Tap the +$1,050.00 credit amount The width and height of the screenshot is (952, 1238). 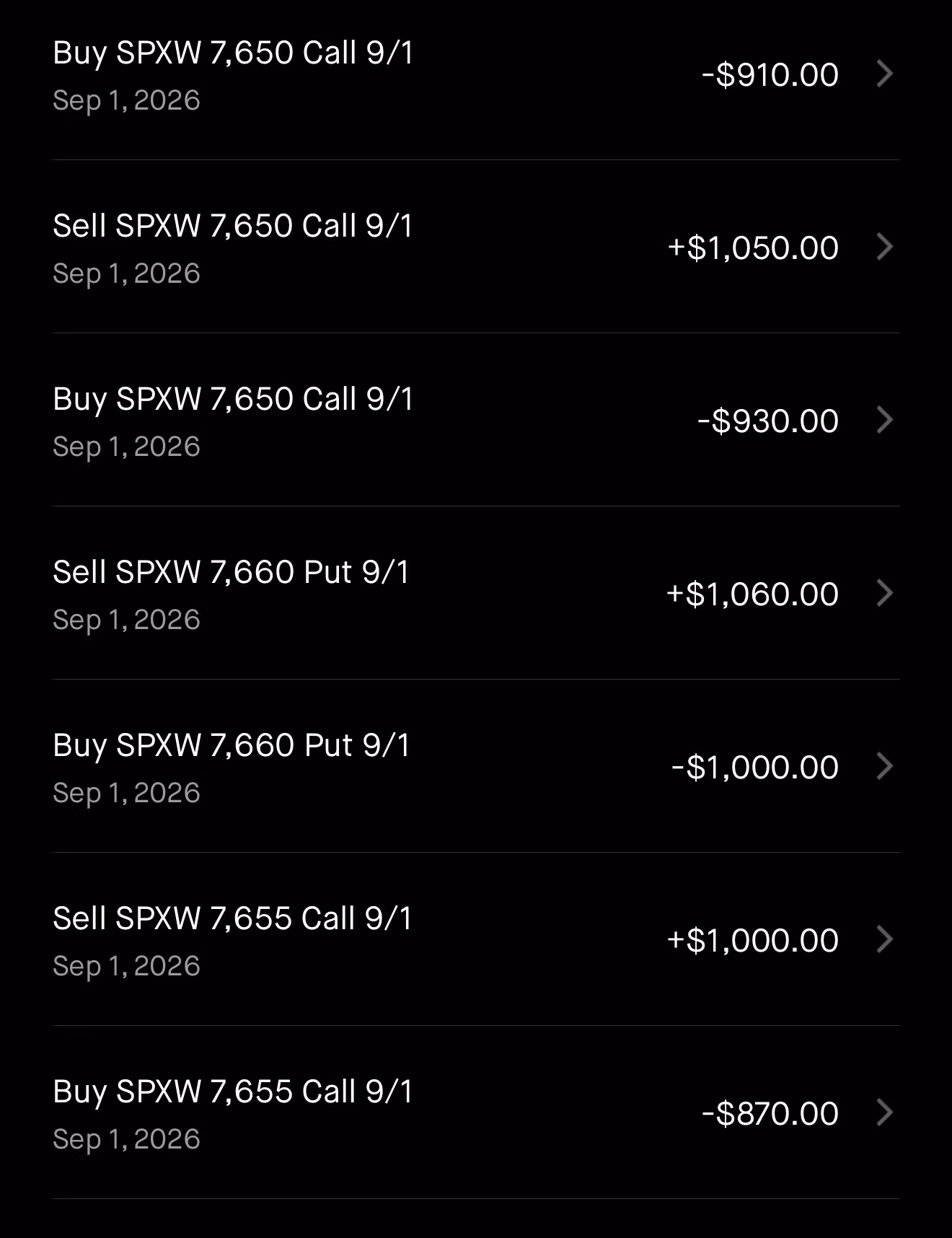click(753, 248)
